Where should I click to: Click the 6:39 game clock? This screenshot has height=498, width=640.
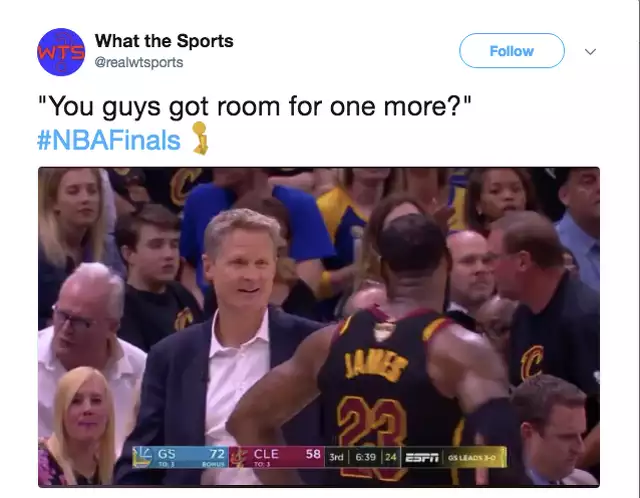coord(365,457)
